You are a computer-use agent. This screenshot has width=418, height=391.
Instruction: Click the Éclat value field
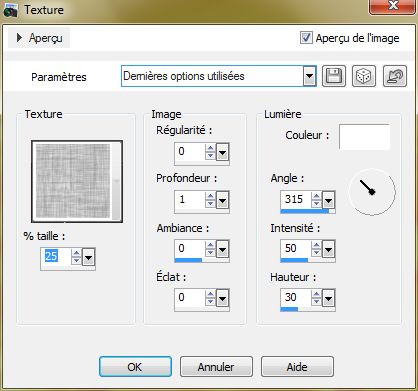(189, 298)
